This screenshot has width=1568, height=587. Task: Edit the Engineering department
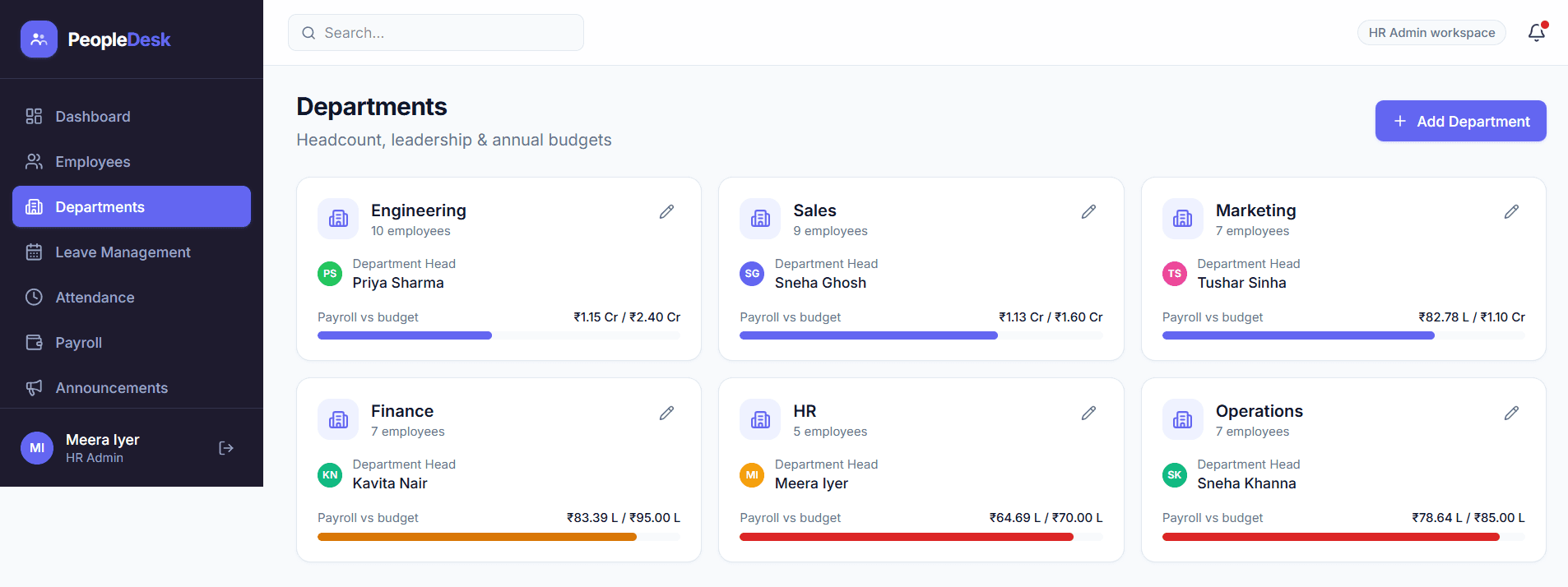tap(666, 212)
